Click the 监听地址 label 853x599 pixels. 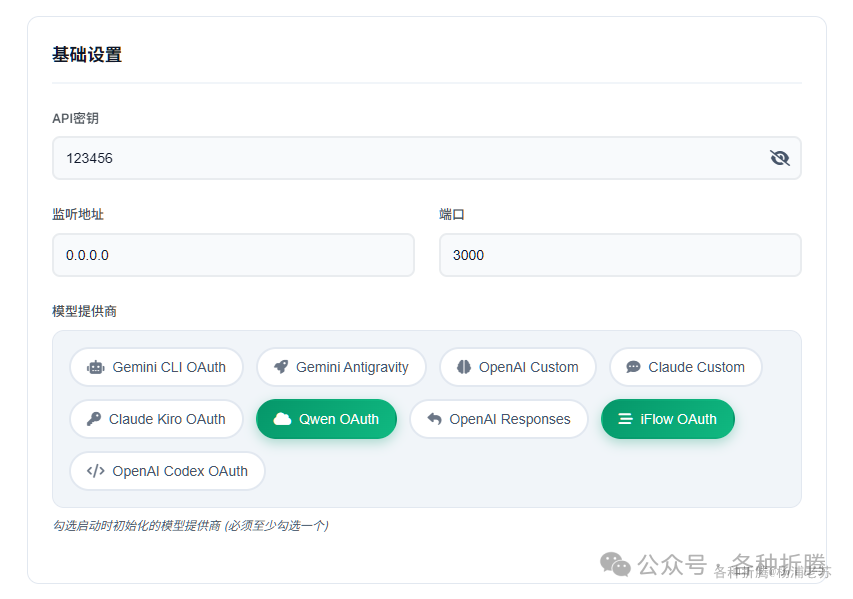coord(78,215)
